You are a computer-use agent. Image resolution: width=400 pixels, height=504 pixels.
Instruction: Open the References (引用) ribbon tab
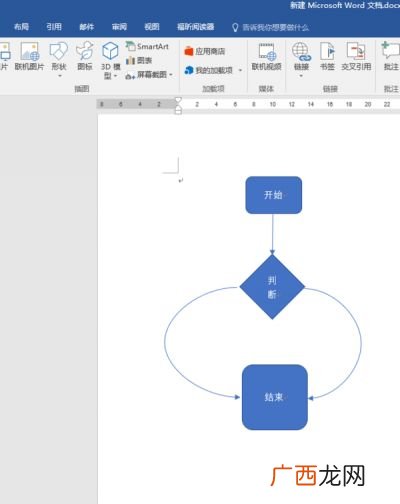click(x=54, y=27)
